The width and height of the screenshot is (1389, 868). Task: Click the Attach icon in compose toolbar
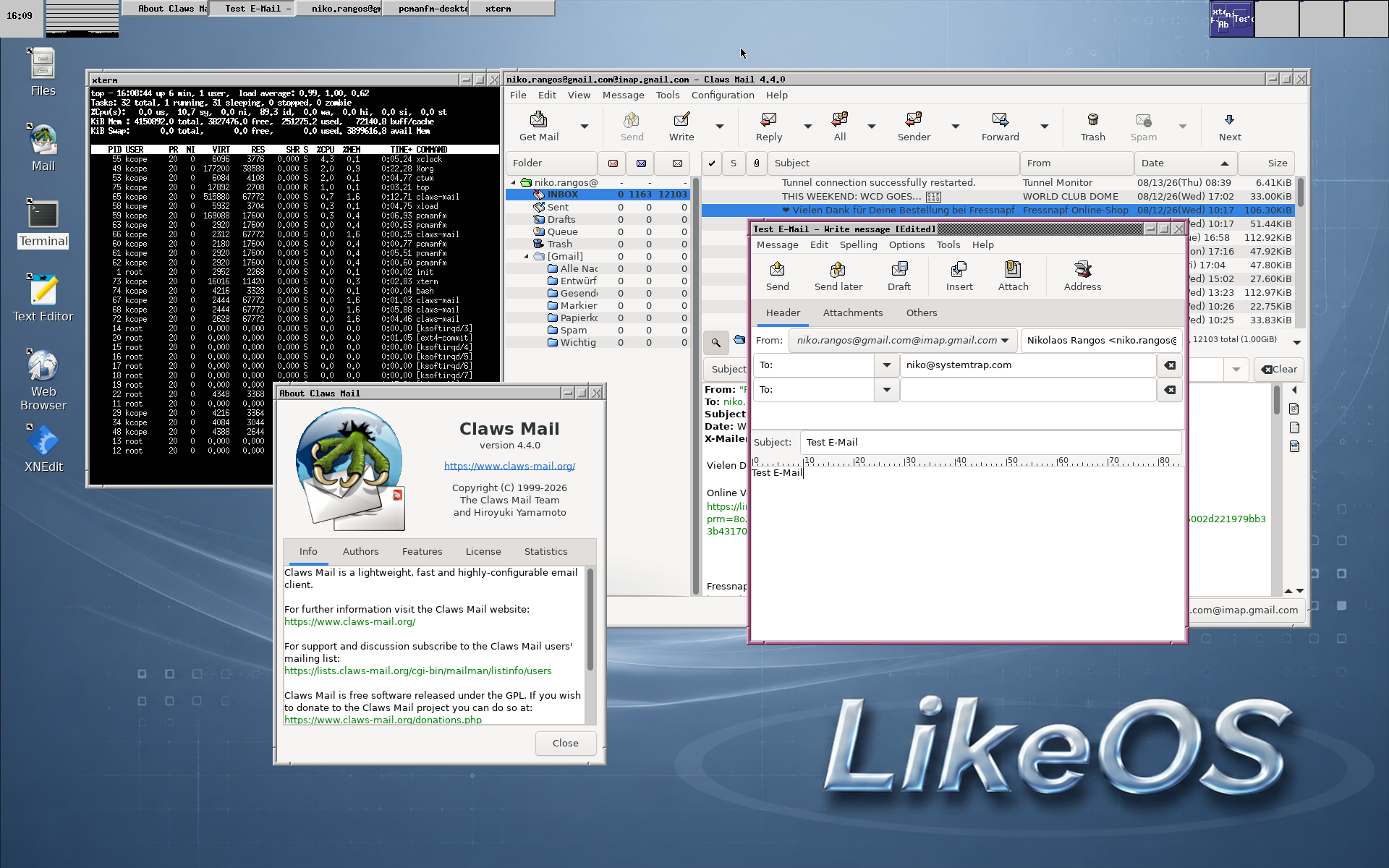pos(1013,270)
